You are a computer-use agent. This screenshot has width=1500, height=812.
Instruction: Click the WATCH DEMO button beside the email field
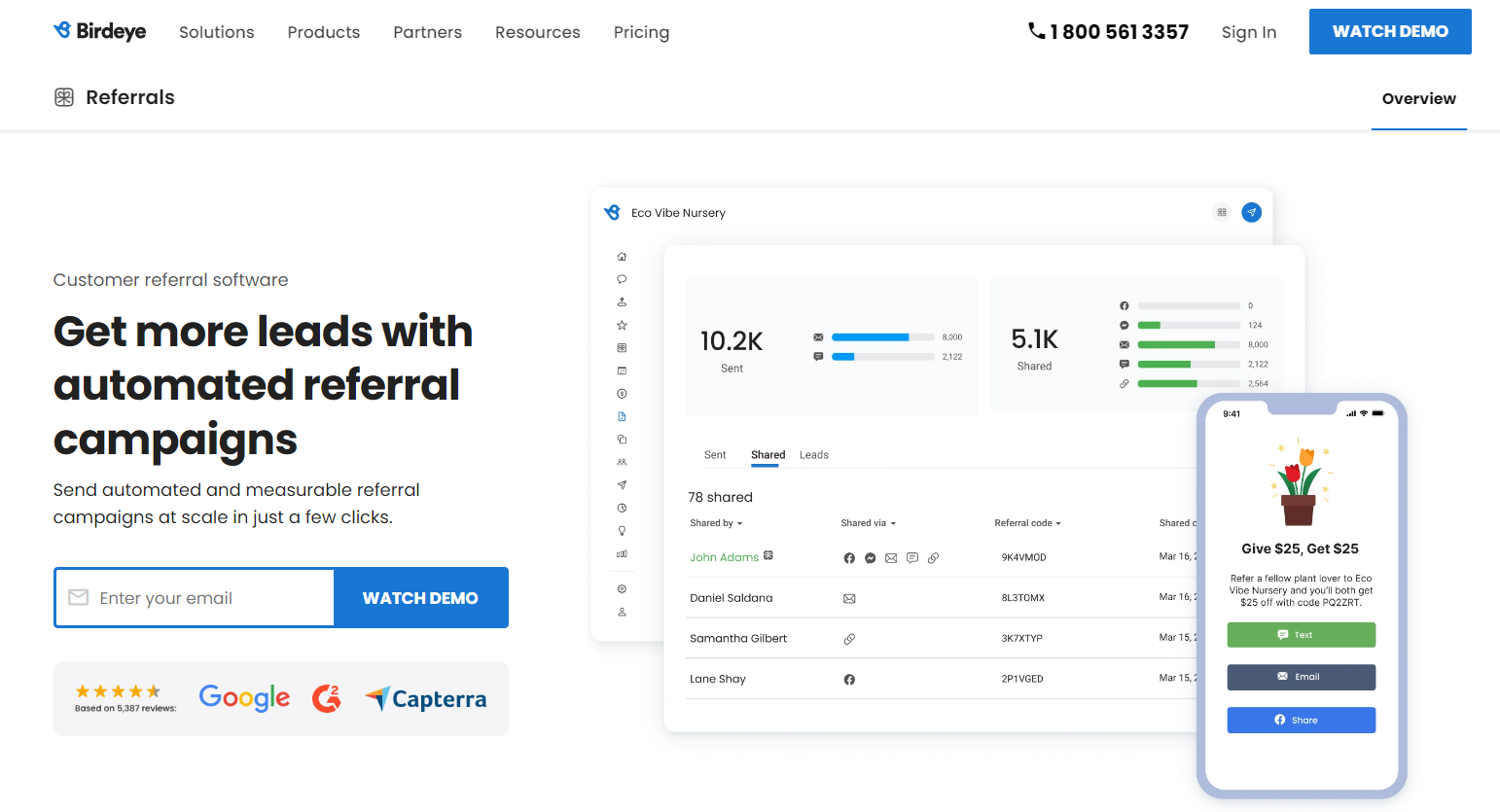coord(421,597)
